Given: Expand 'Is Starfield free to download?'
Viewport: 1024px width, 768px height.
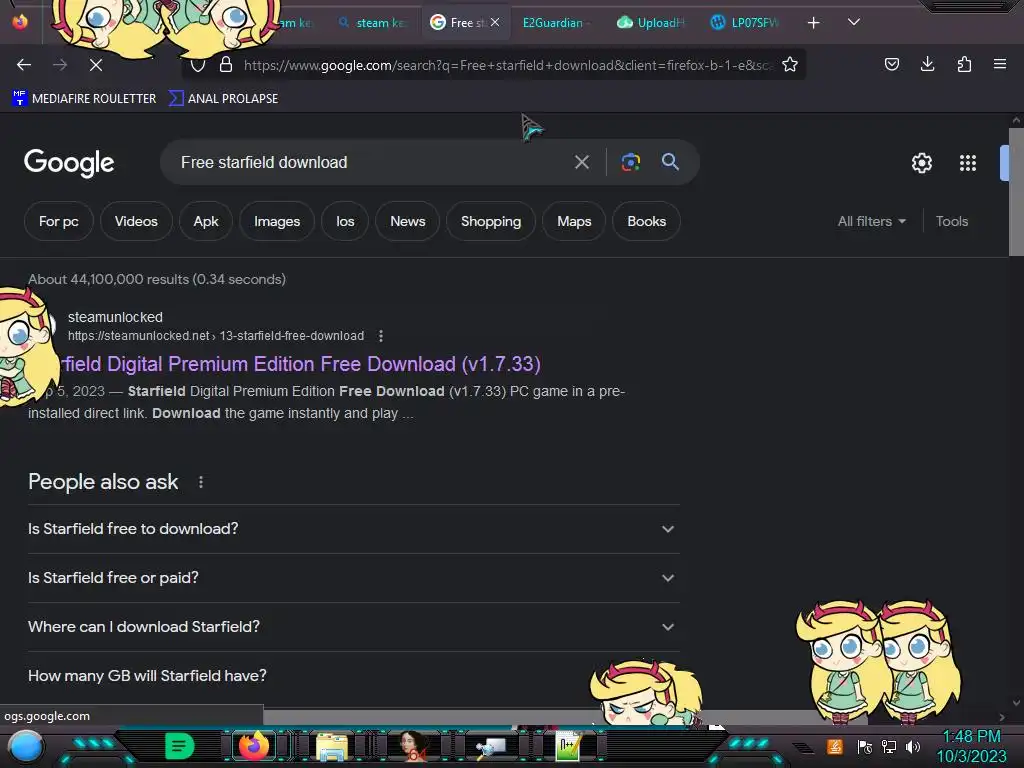Looking at the screenshot, I should point(353,529).
